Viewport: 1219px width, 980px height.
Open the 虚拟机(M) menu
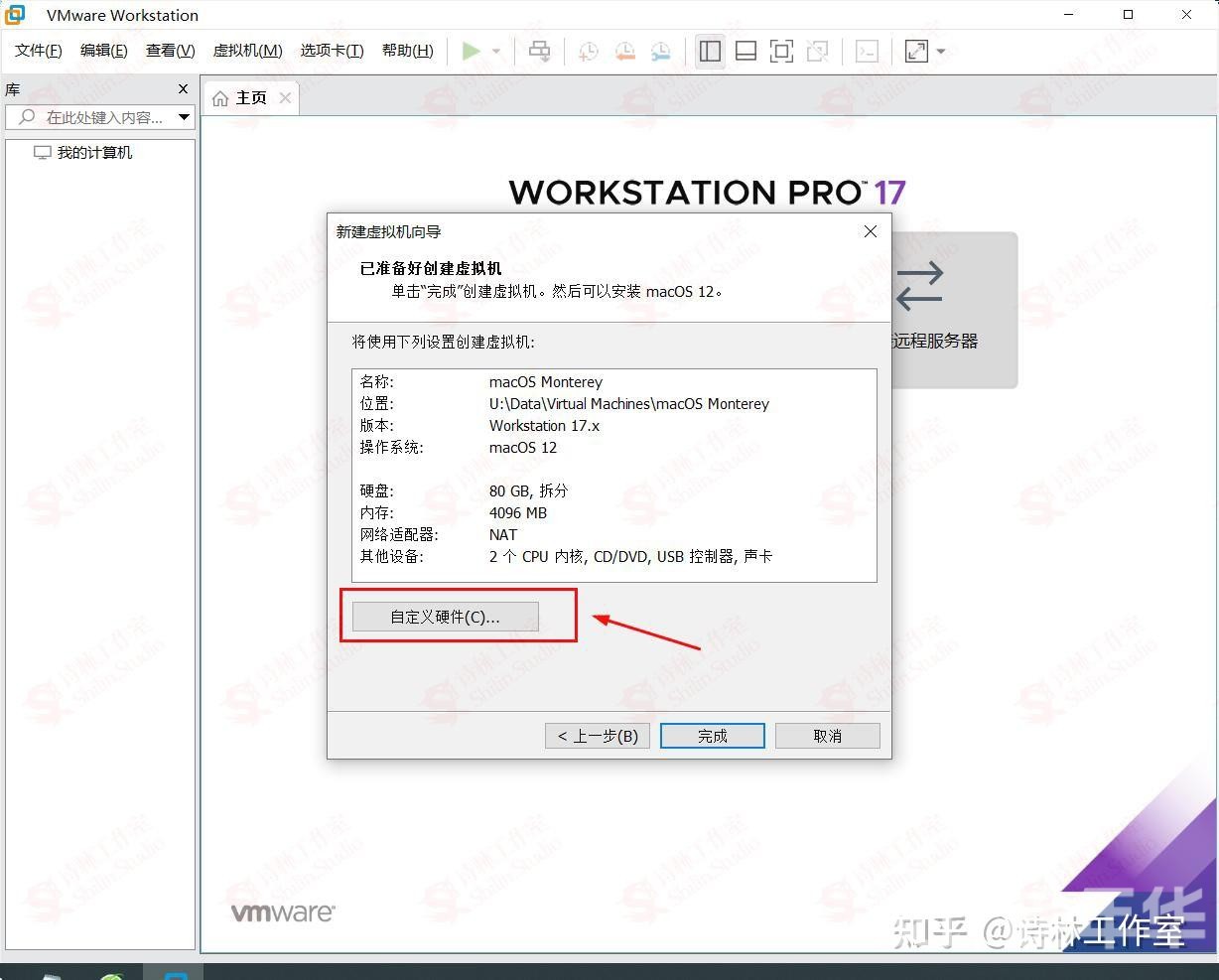[x=246, y=50]
